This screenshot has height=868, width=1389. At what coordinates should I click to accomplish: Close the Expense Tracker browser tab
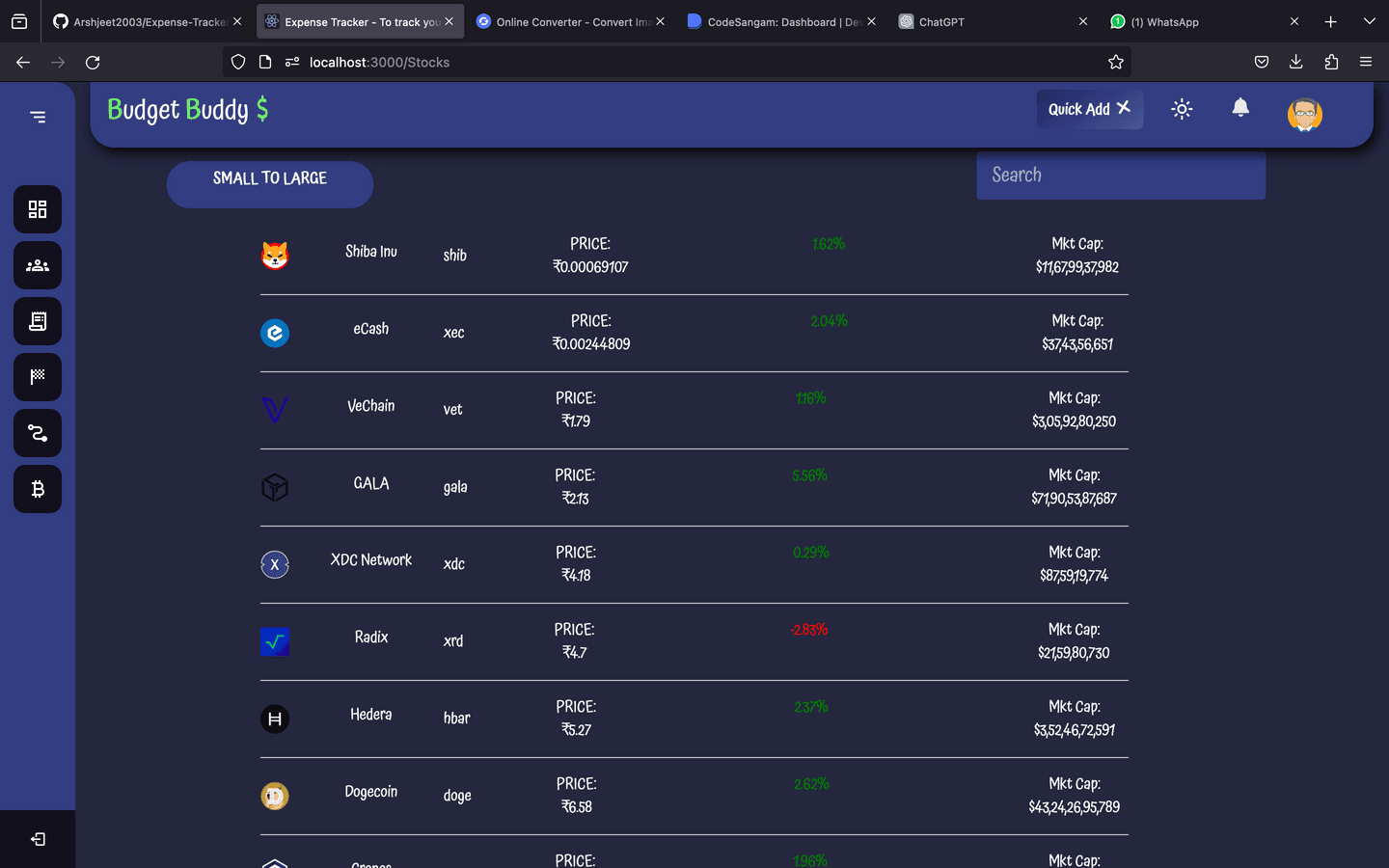click(x=449, y=21)
